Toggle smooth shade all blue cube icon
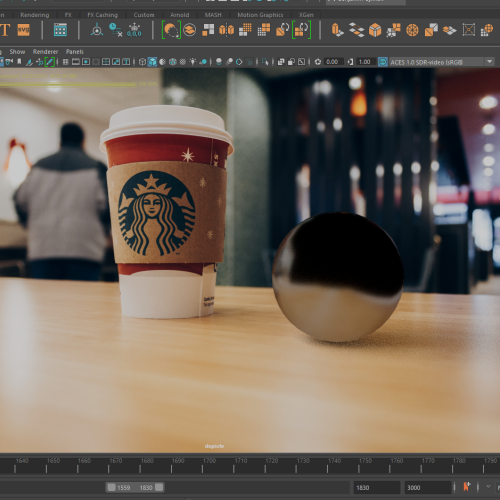Image resolution: width=500 pixels, height=500 pixels. click(x=152, y=62)
